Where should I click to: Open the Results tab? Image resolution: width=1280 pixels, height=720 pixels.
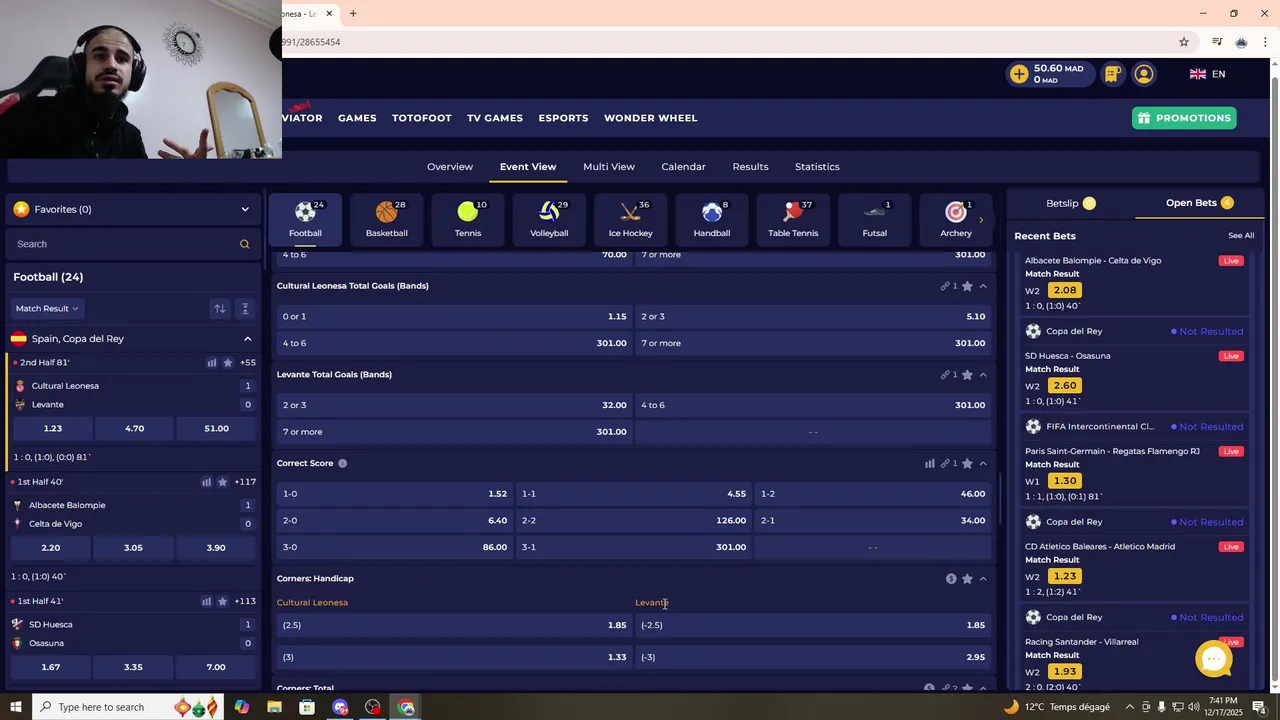750,167
